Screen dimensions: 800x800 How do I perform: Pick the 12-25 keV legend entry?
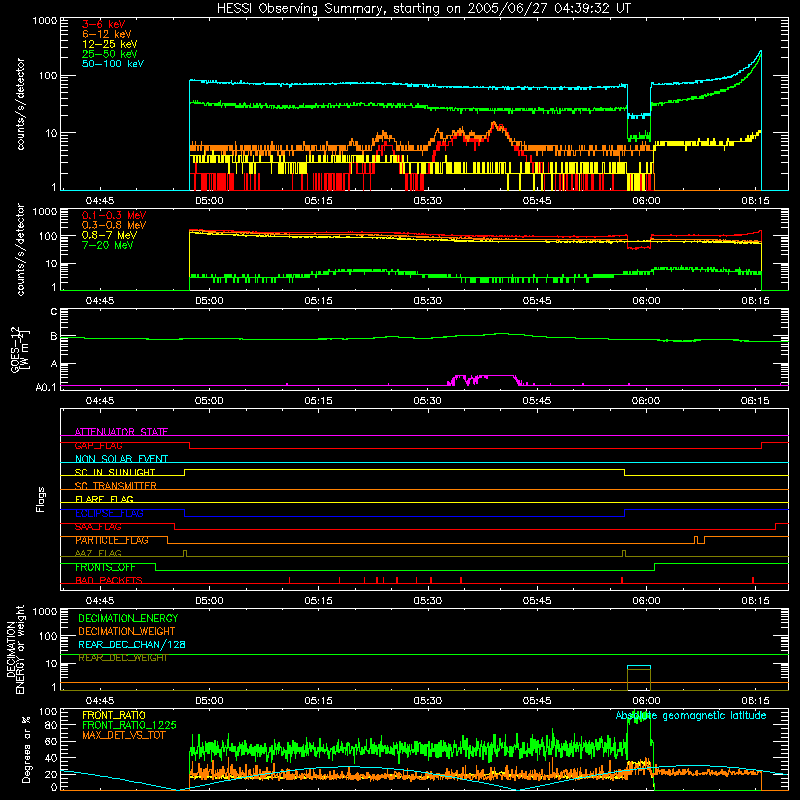110,44
